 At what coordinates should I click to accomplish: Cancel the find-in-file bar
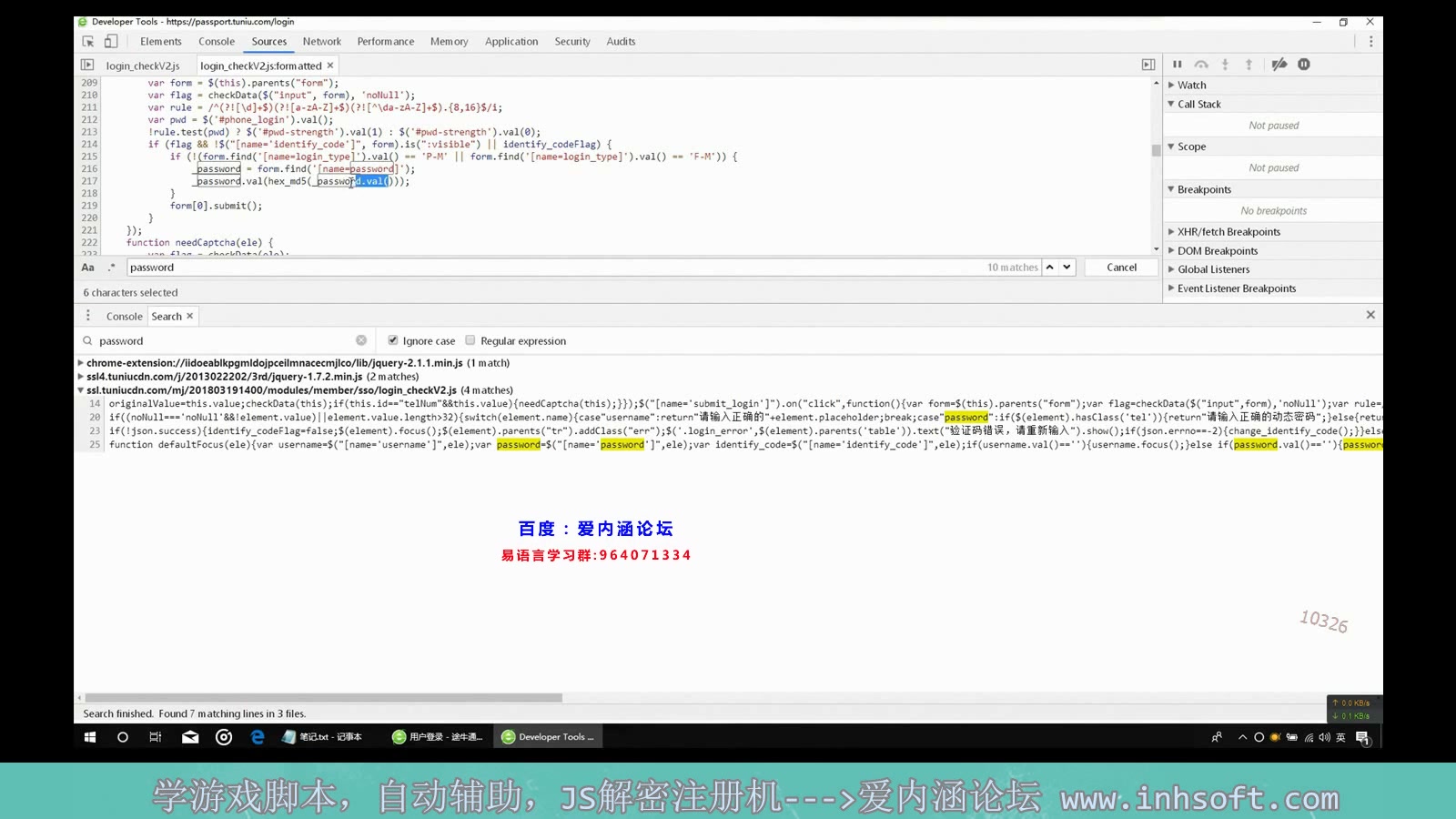tap(1121, 268)
